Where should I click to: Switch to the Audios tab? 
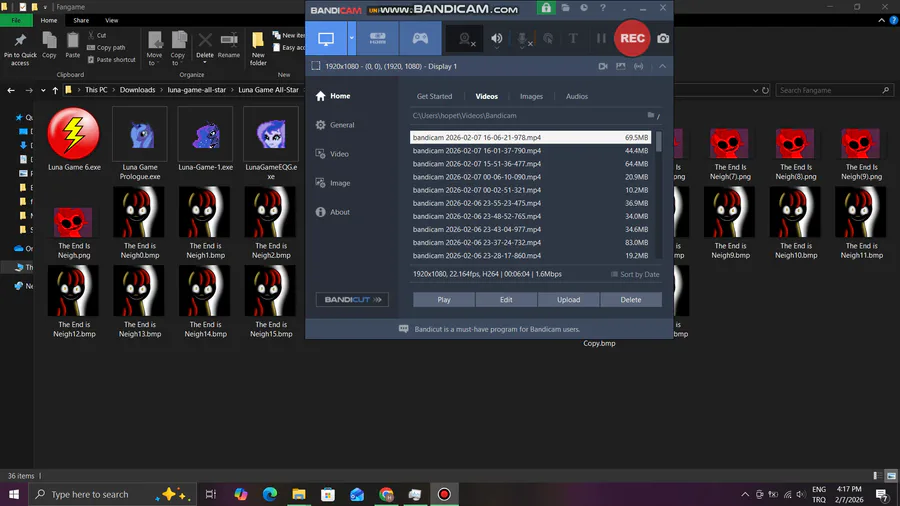577,96
